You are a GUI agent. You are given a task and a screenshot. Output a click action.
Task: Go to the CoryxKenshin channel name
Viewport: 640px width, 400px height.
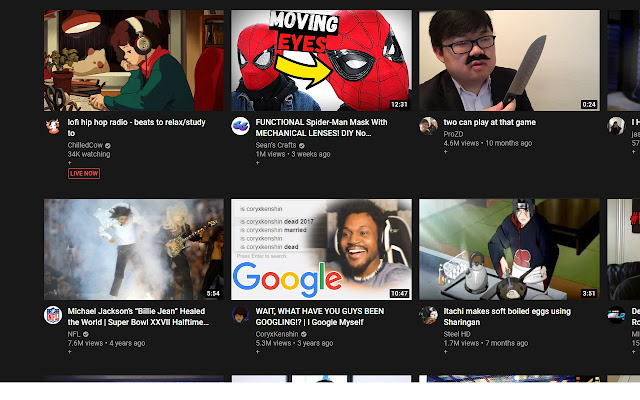click(277, 334)
